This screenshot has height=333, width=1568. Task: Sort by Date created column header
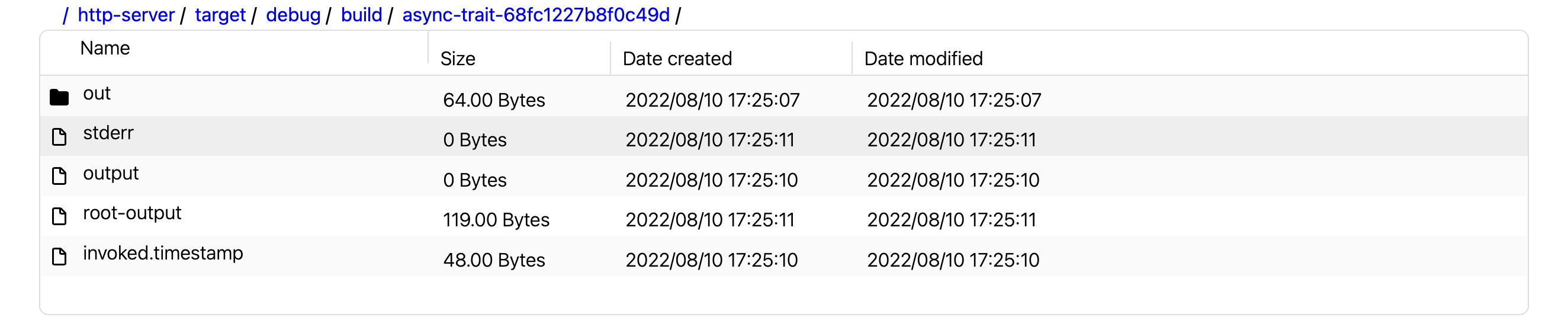pyautogui.click(x=677, y=59)
